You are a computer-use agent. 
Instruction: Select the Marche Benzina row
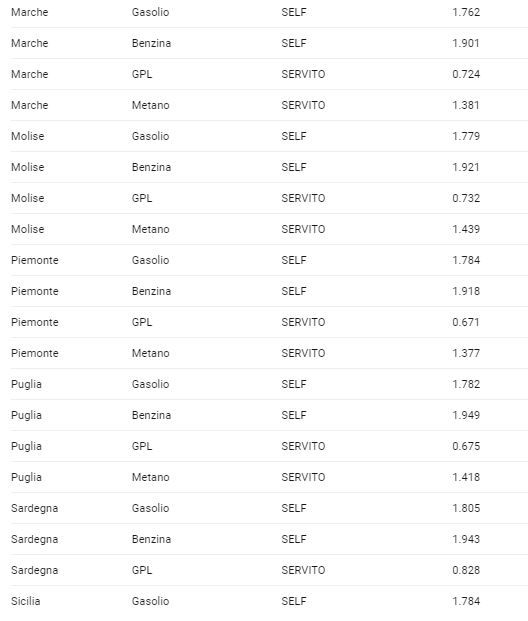coord(269,43)
